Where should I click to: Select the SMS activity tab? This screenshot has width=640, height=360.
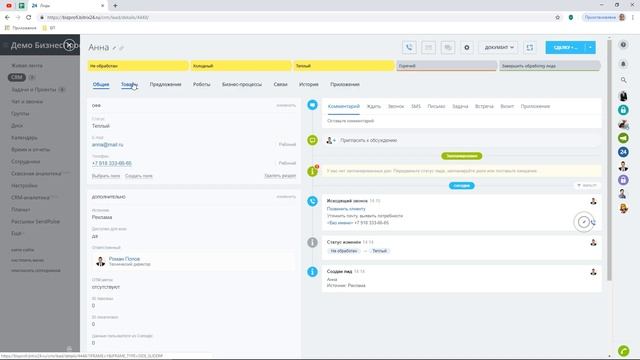[416, 107]
